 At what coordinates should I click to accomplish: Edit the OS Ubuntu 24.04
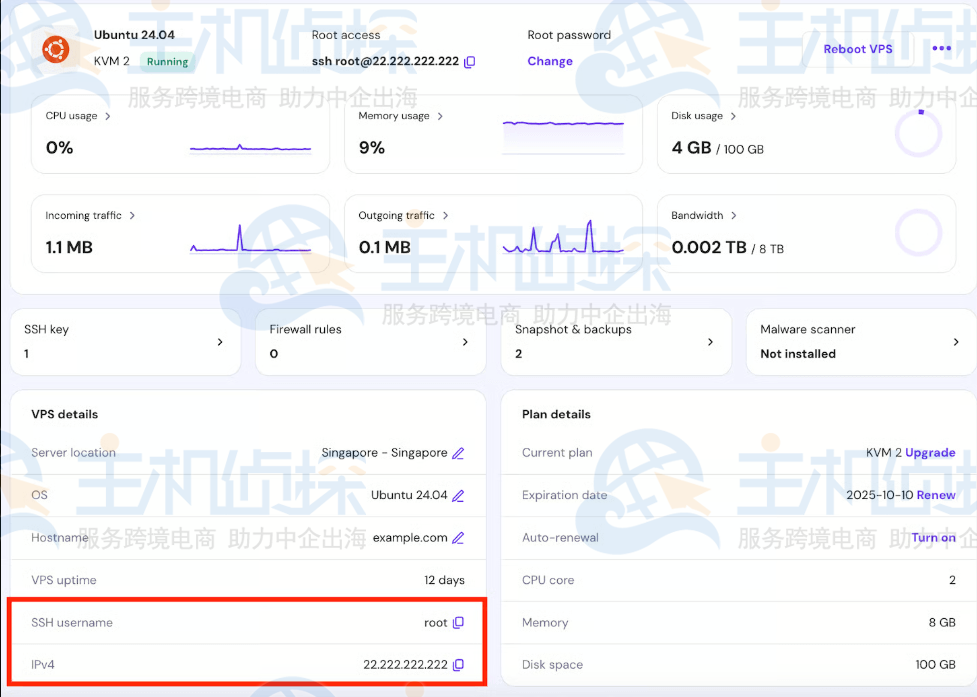click(x=458, y=495)
